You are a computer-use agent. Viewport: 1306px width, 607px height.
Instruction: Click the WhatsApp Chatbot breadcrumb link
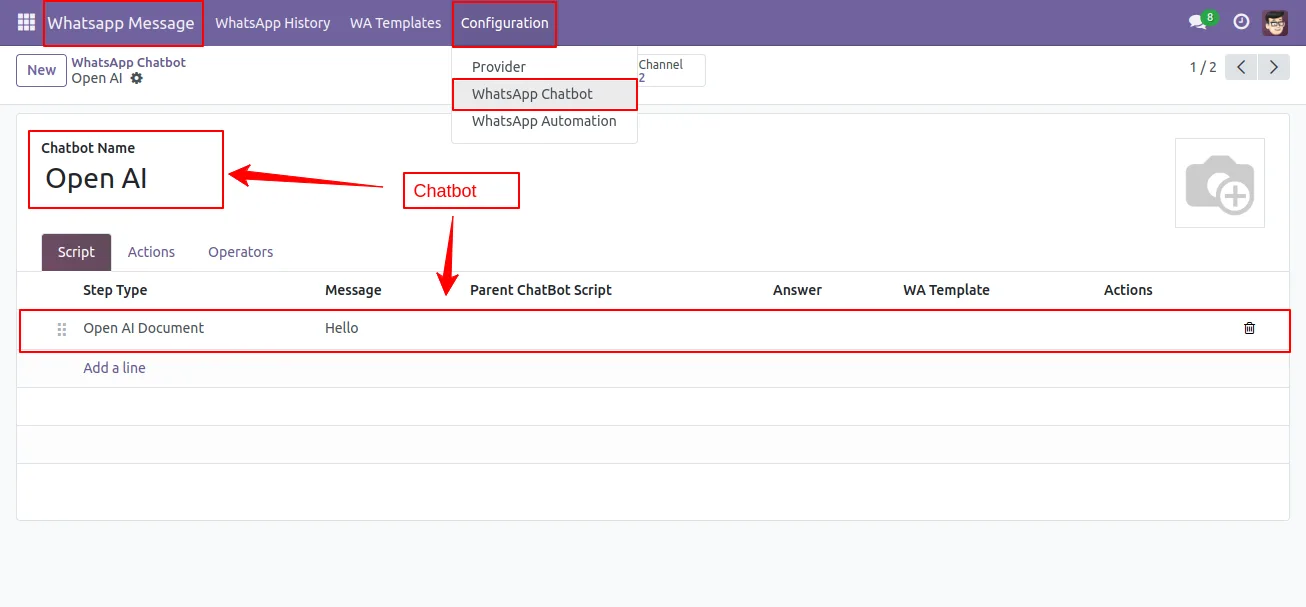[x=128, y=62]
